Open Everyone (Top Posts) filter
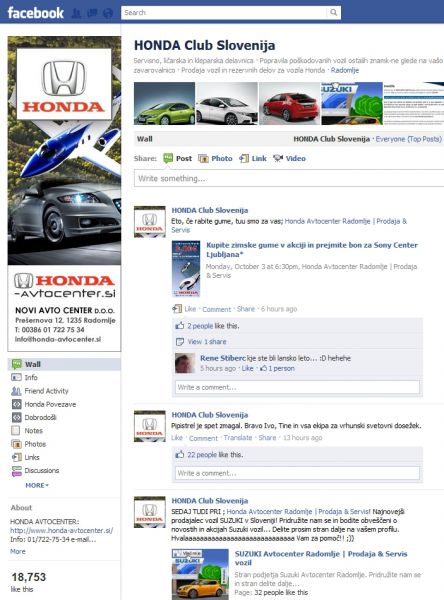The width and height of the screenshot is (444, 600). [x=408, y=139]
